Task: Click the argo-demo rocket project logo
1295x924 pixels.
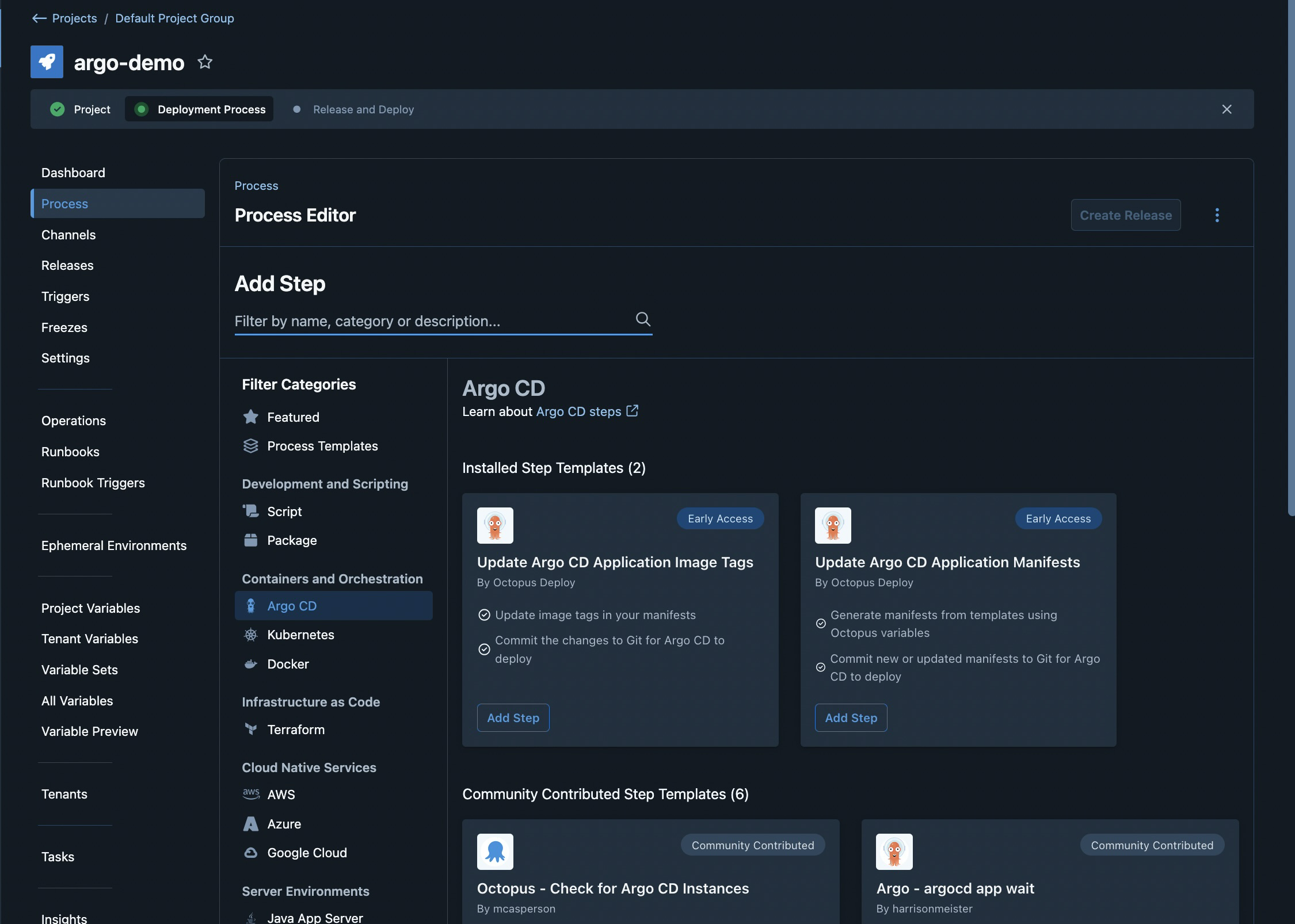Action: click(47, 62)
